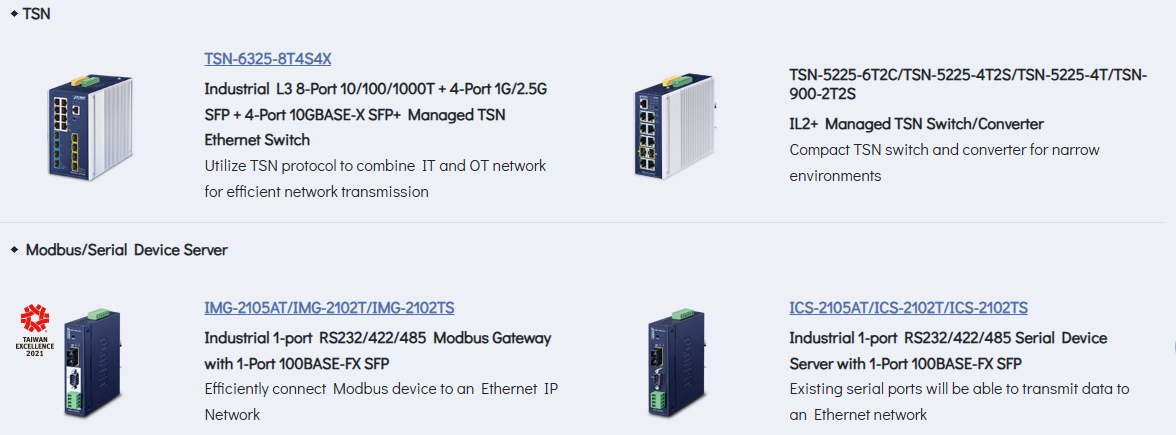Click the diamond bullet beside TSN heading
Viewport: 1176px width, 435px height.
pos(14,14)
